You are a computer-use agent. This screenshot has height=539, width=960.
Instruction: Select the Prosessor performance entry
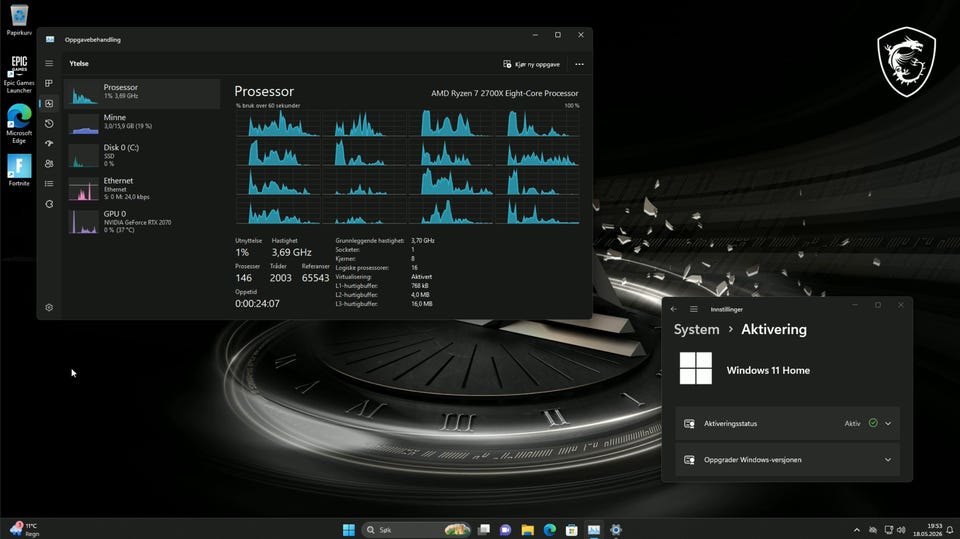[x=142, y=94]
